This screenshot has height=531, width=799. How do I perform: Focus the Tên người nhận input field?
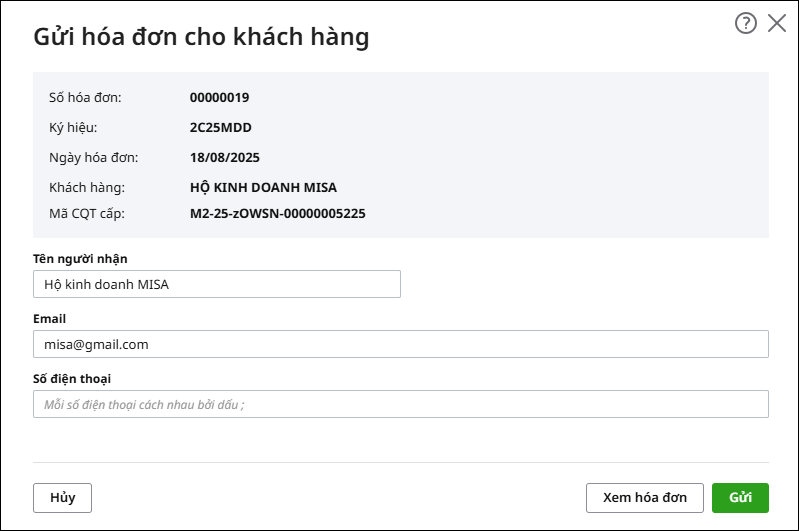(x=217, y=284)
